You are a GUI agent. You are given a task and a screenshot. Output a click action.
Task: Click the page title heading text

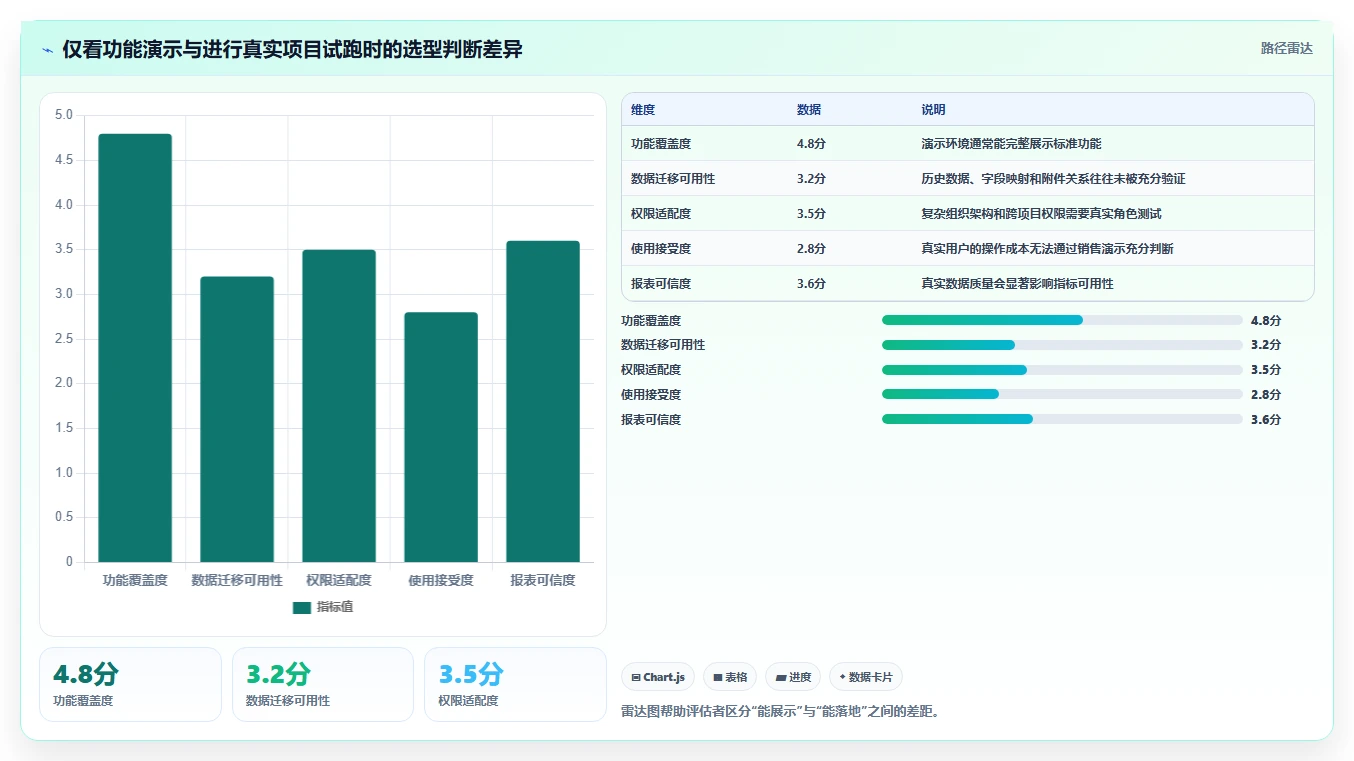click(292, 49)
